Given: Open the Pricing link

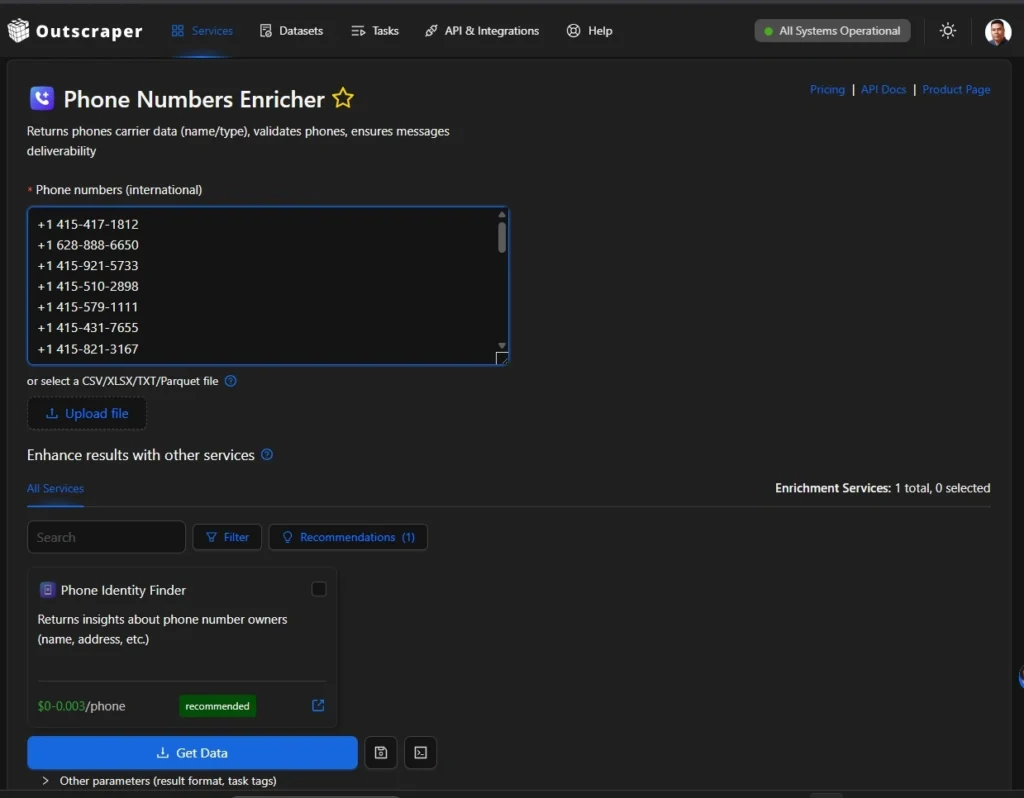Looking at the screenshot, I should click(827, 89).
